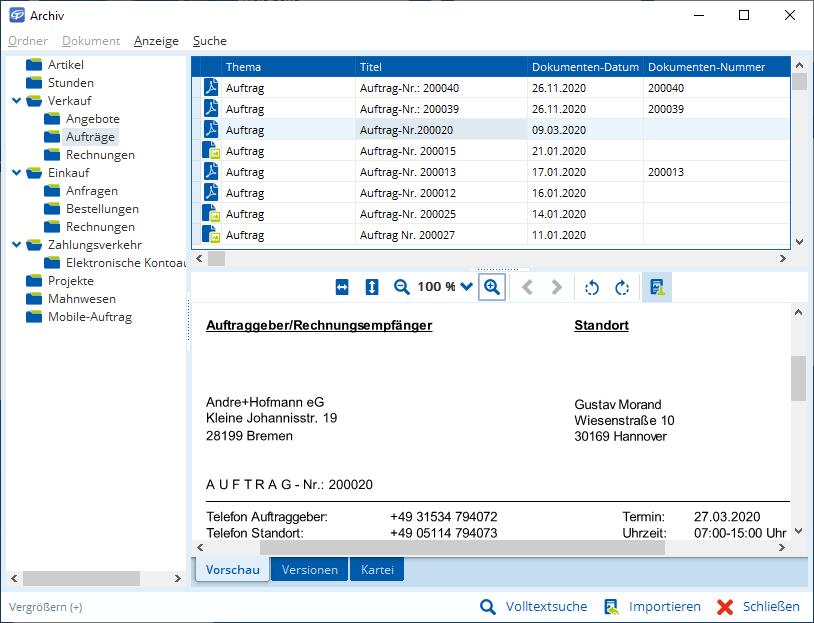Click the zoom out magnifier
814x623 pixels.
coord(402,287)
